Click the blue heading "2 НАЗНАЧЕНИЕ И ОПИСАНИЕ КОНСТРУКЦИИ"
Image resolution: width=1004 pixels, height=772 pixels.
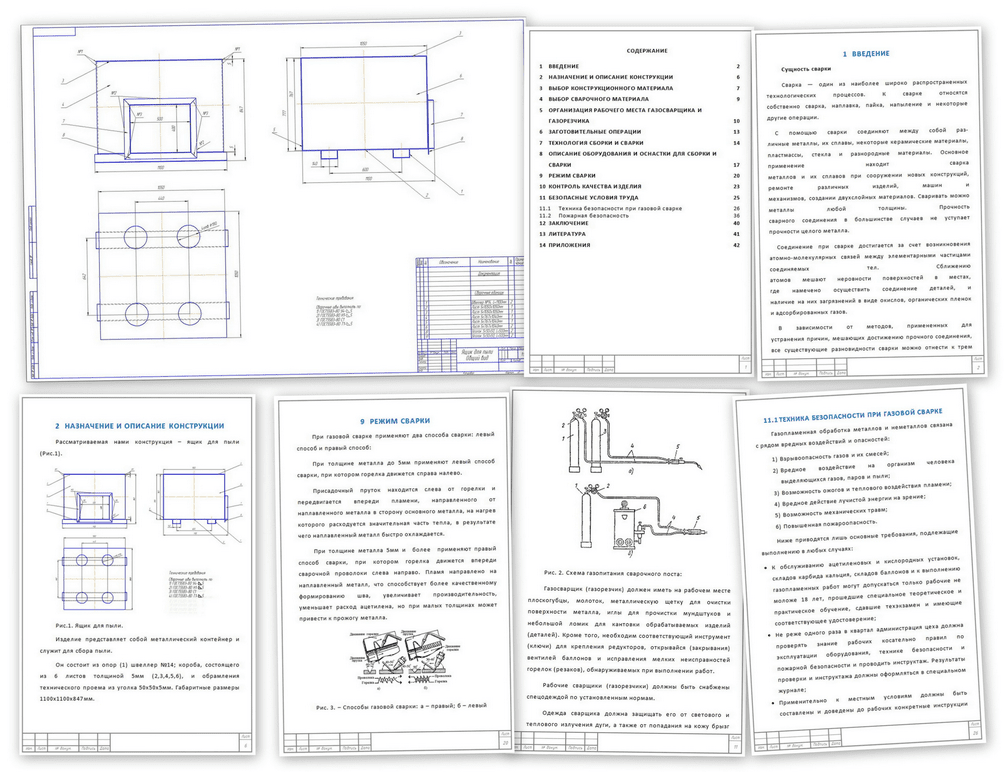140,426
